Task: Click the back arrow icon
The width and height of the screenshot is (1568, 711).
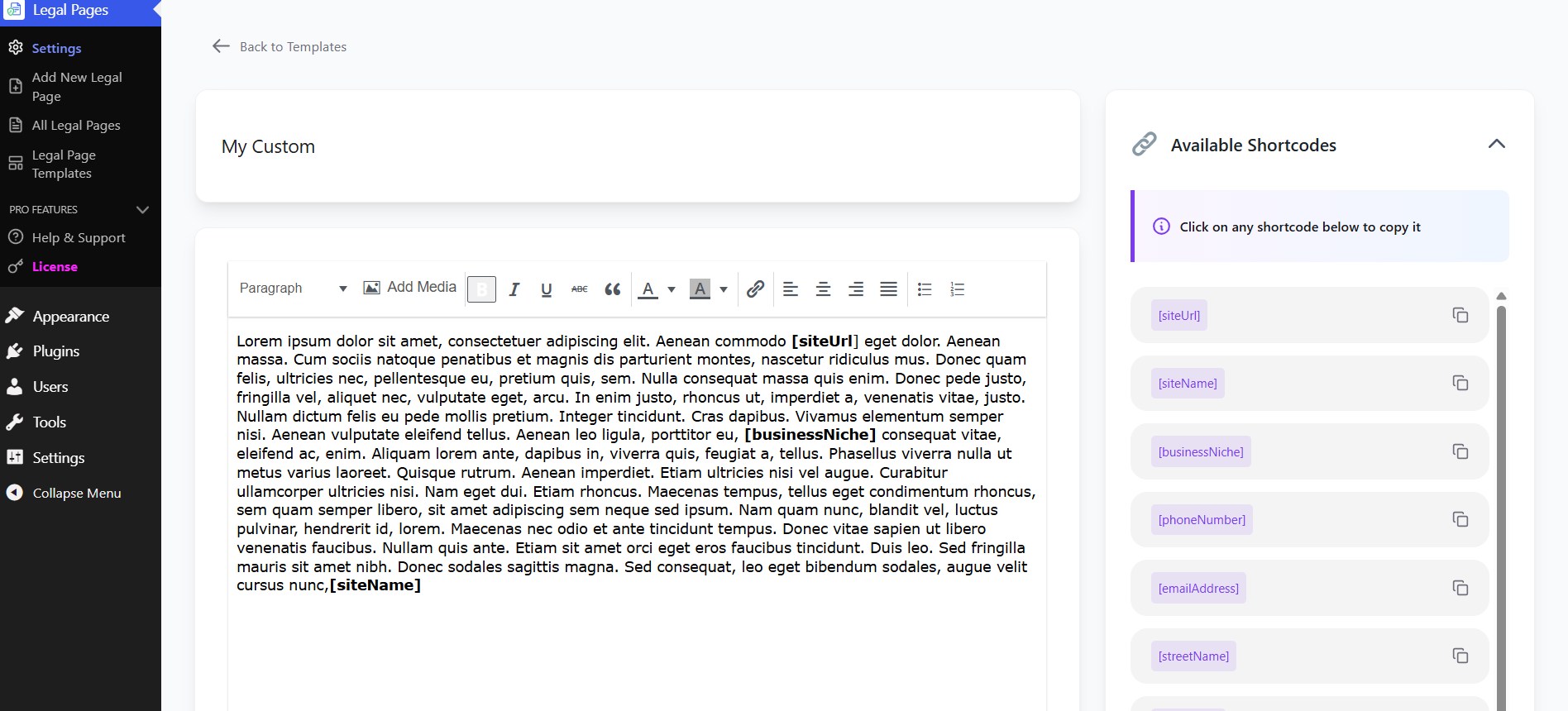Action: tap(221, 46)
